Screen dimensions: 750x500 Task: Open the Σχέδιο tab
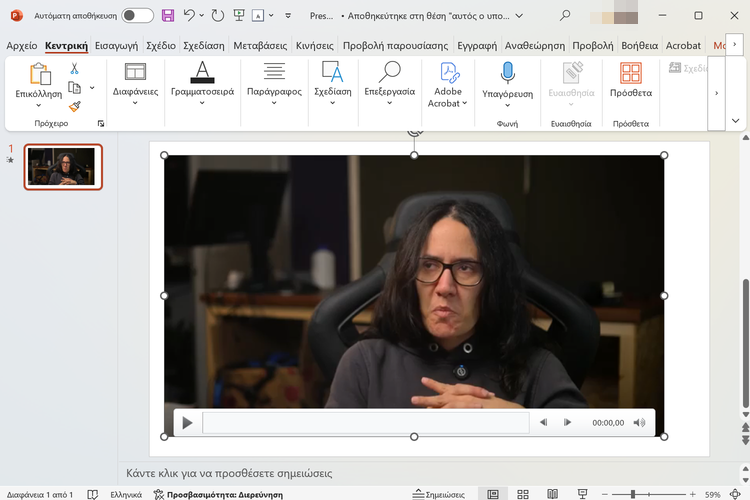(161, 45)
